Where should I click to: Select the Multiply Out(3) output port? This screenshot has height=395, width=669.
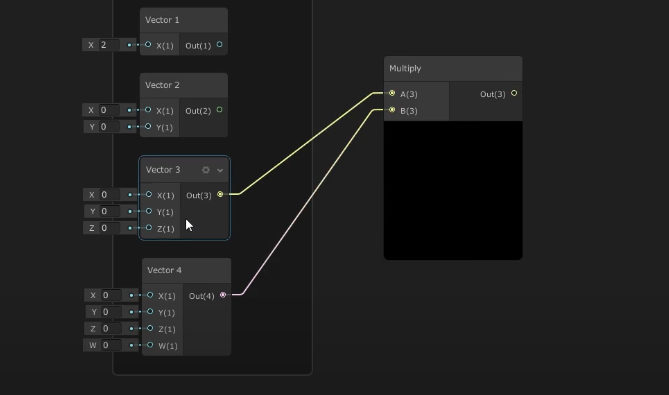point(514,93)
